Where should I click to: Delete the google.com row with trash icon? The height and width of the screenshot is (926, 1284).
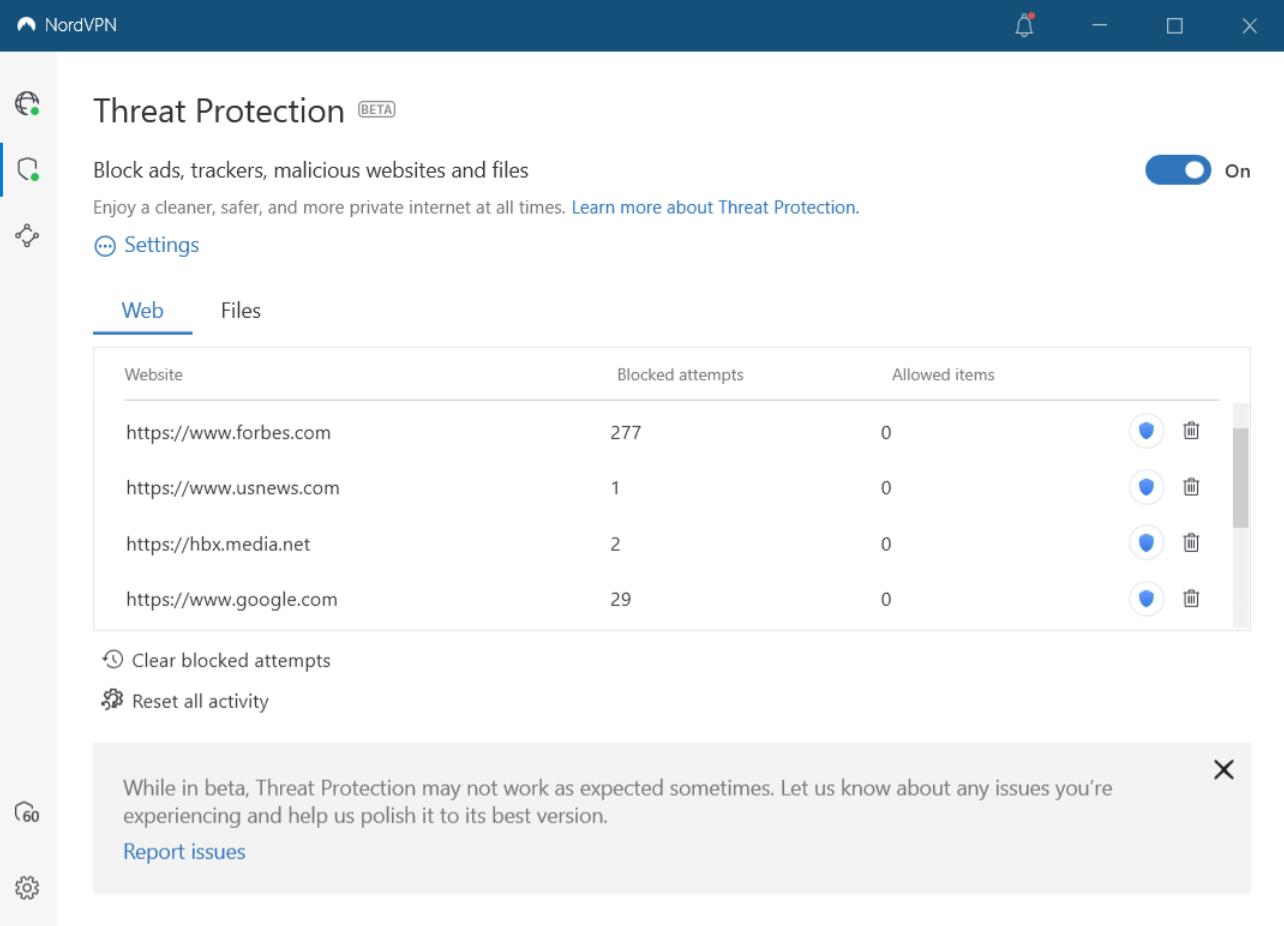(1191, 599)
